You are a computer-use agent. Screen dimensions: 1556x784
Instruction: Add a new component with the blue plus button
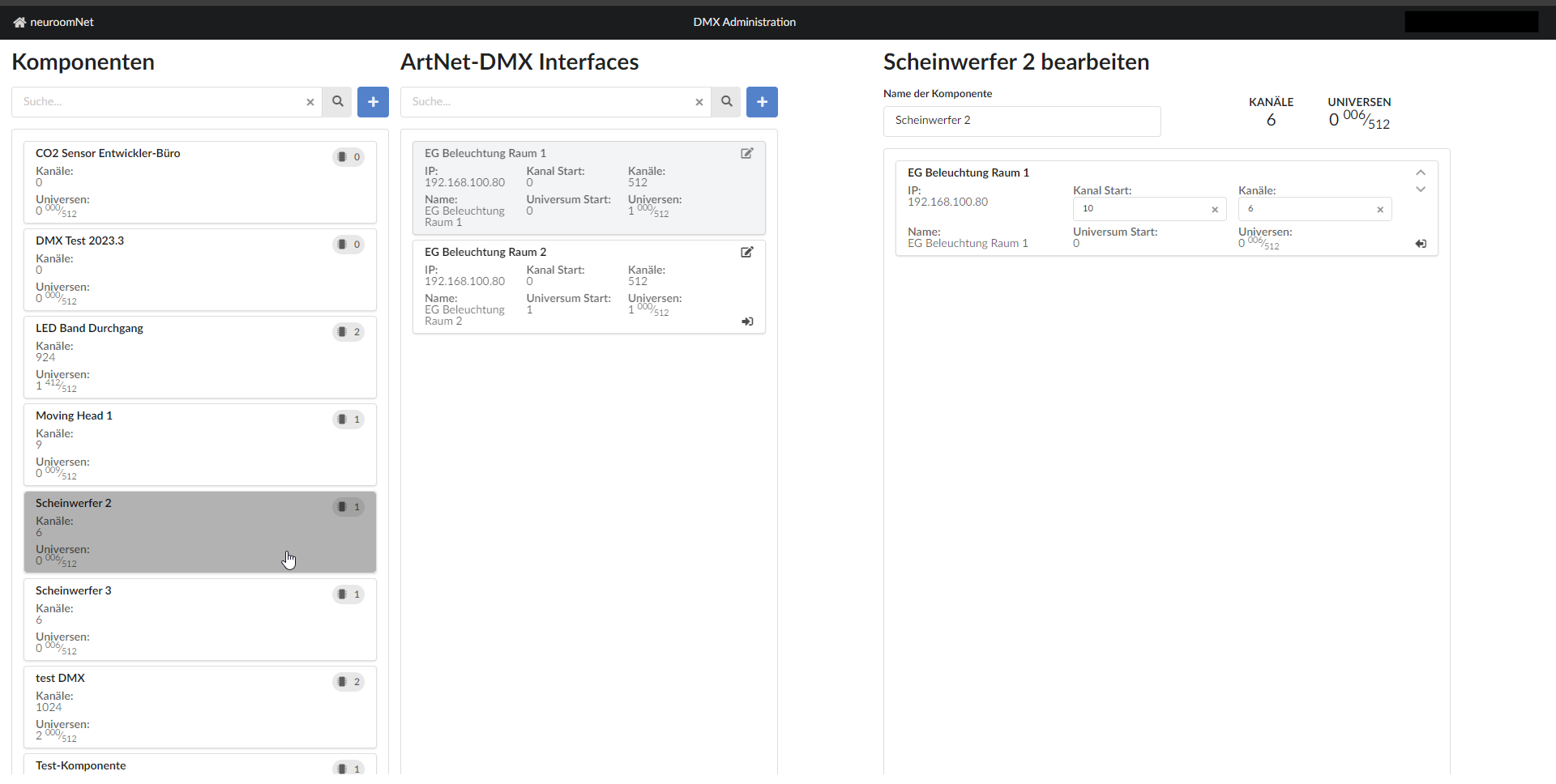(x=373, y=101)
